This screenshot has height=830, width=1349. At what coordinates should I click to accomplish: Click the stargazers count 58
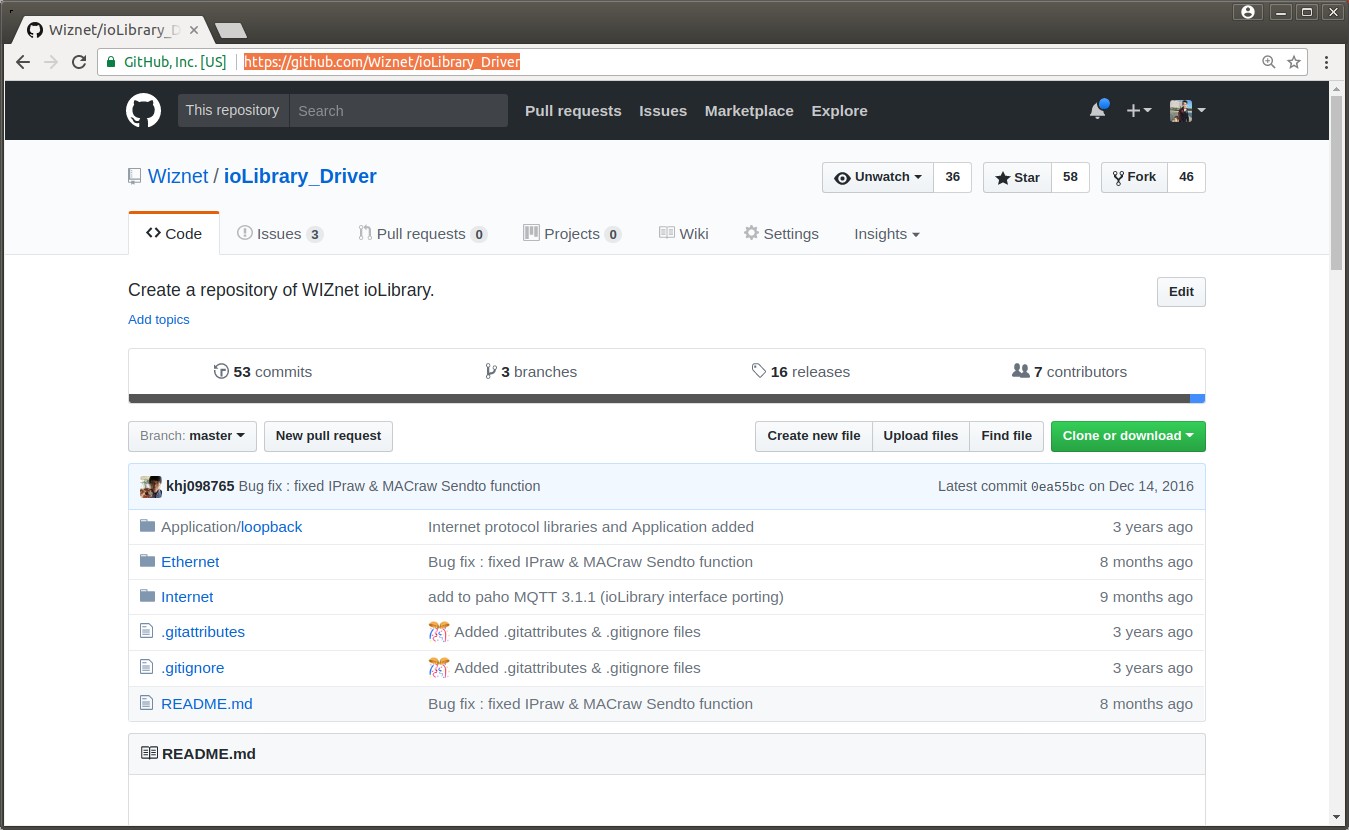1070,177
